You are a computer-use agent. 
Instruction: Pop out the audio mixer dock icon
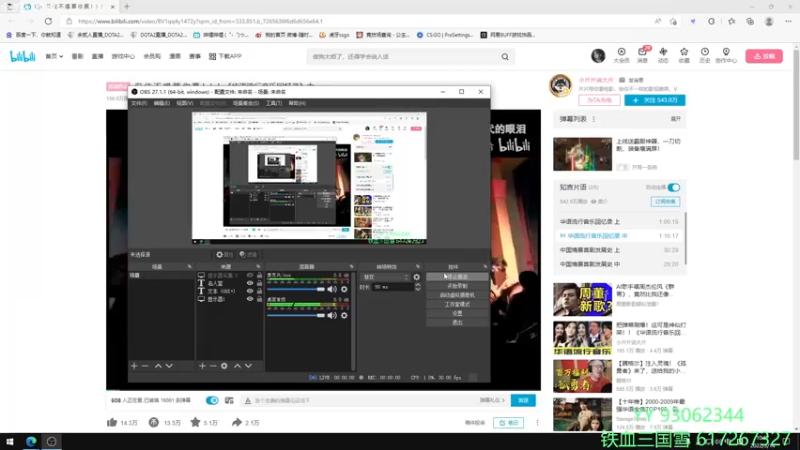click(352, 267)
